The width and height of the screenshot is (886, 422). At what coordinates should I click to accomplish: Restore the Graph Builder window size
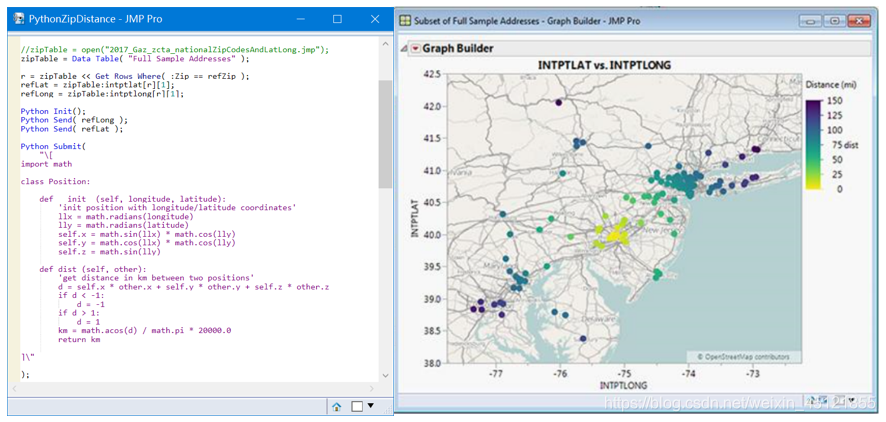click(835, 21)
